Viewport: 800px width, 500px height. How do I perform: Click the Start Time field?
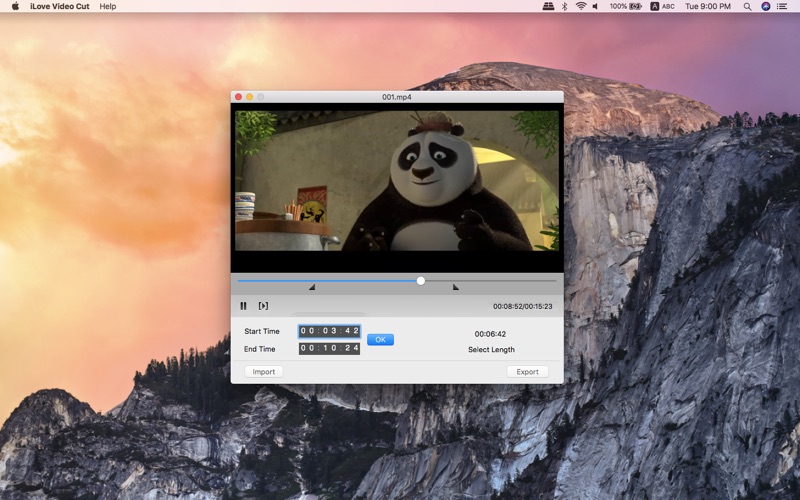coord(329,331)
